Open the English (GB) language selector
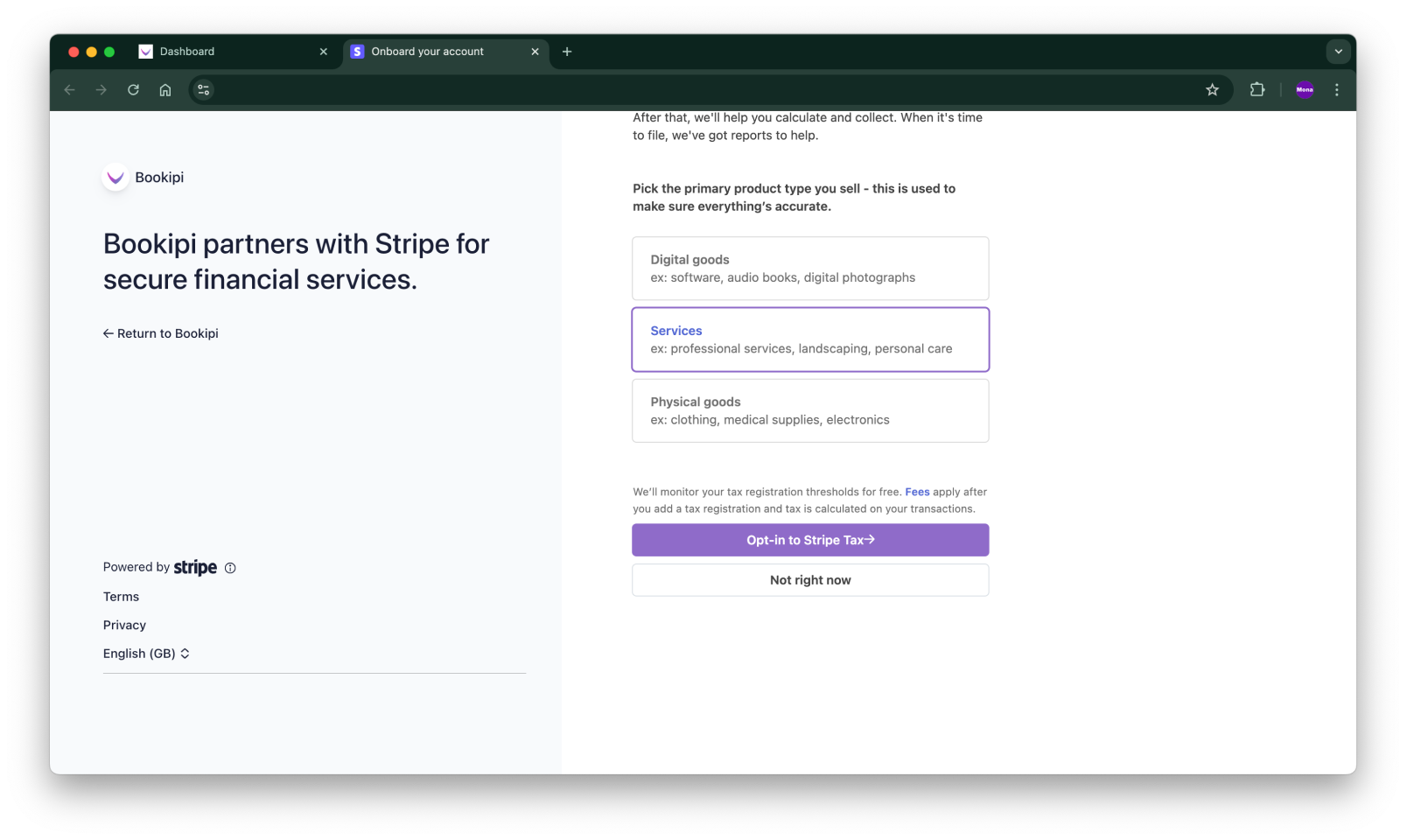This screenshot has width=1407, height=840. point(147,653)
